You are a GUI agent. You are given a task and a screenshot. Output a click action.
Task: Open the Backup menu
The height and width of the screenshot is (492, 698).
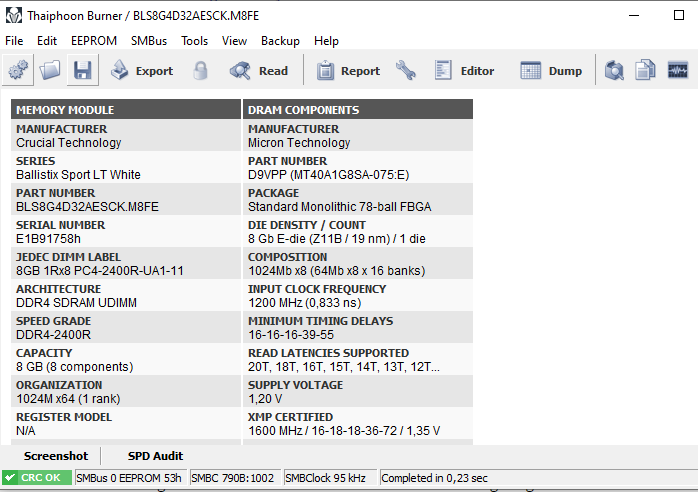tap(280, 41)
